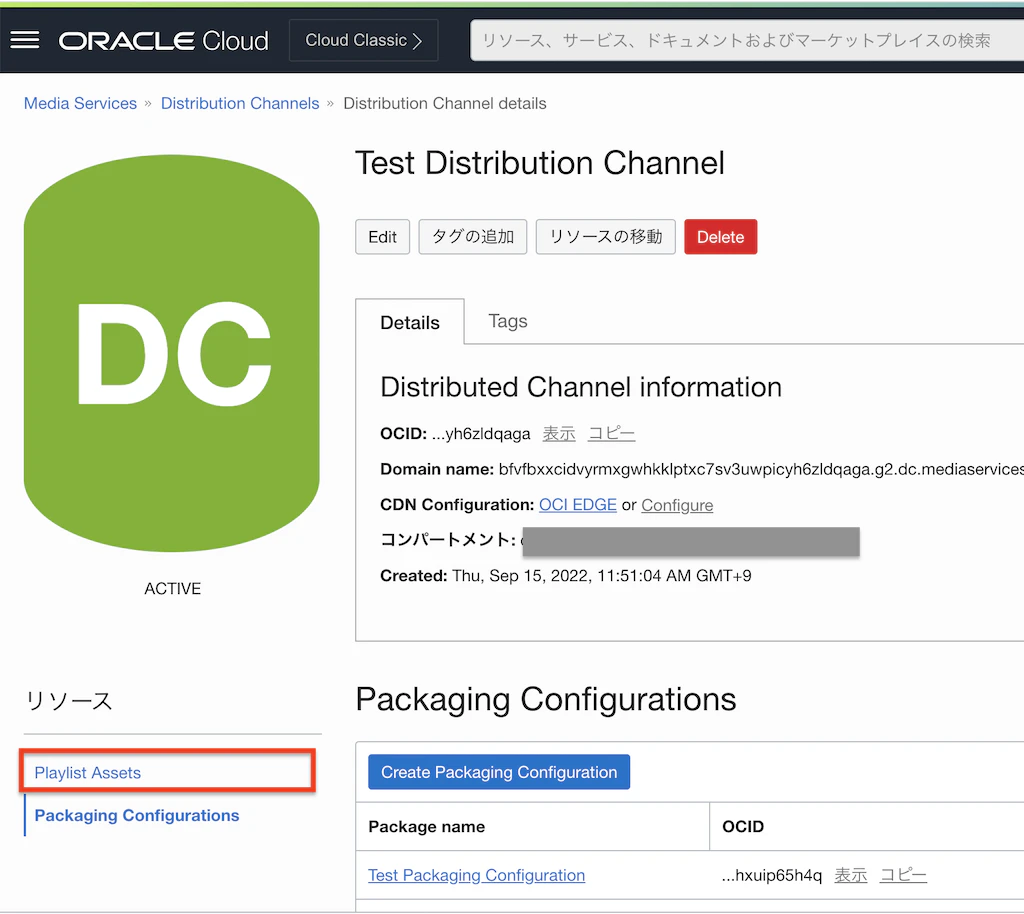Copy the package OCID hxuip65h4q via コピー

[903, 875]
